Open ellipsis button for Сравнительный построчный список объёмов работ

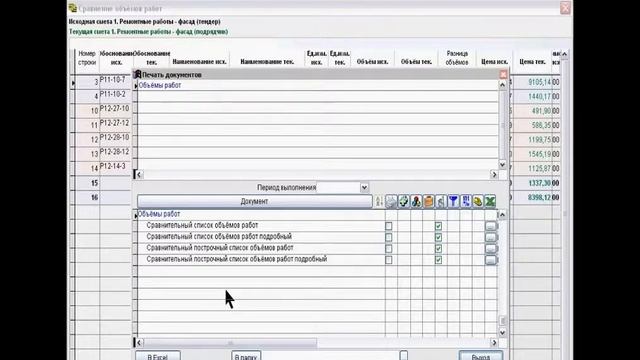(491, 249)
